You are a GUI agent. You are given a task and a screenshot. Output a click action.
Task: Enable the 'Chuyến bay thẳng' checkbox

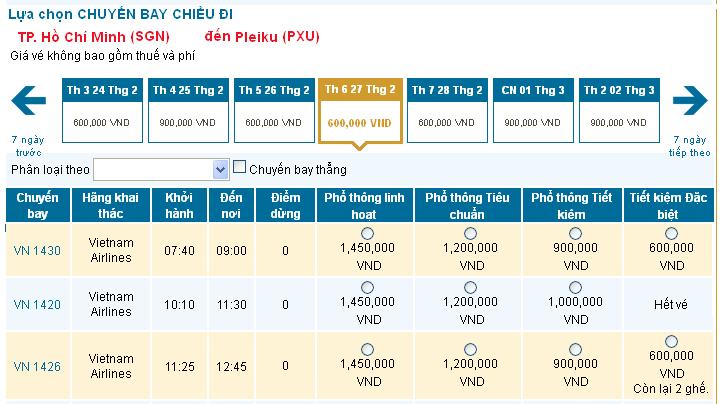pos(240,167)
